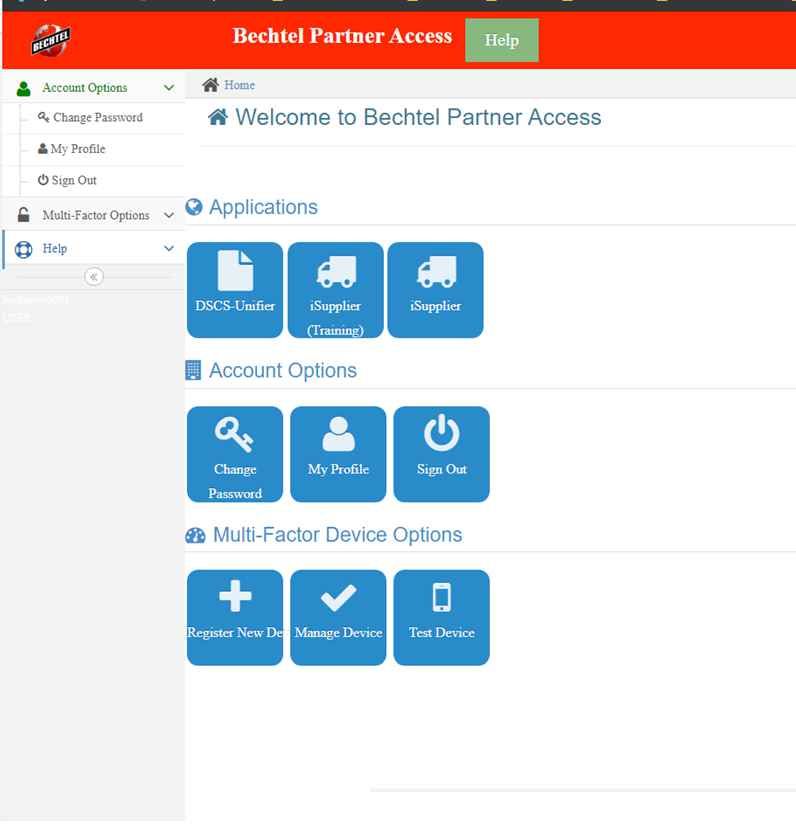Screen dimensions: 796x840
Task: Click the truck icon on iSupplier (Training) tile
Action: click(x=336, y=271)
